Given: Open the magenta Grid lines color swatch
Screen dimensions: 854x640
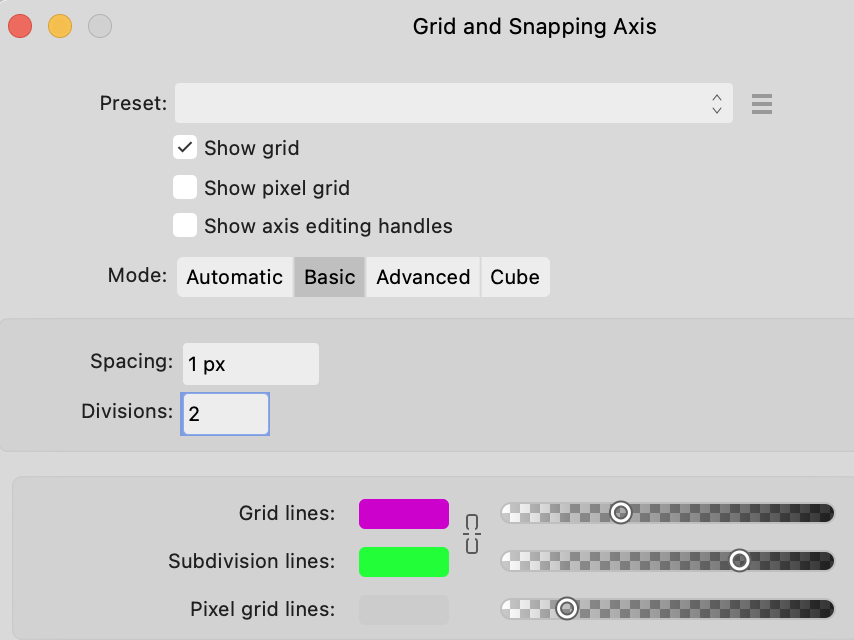Looking at the screenshot, I should (403, 513).
